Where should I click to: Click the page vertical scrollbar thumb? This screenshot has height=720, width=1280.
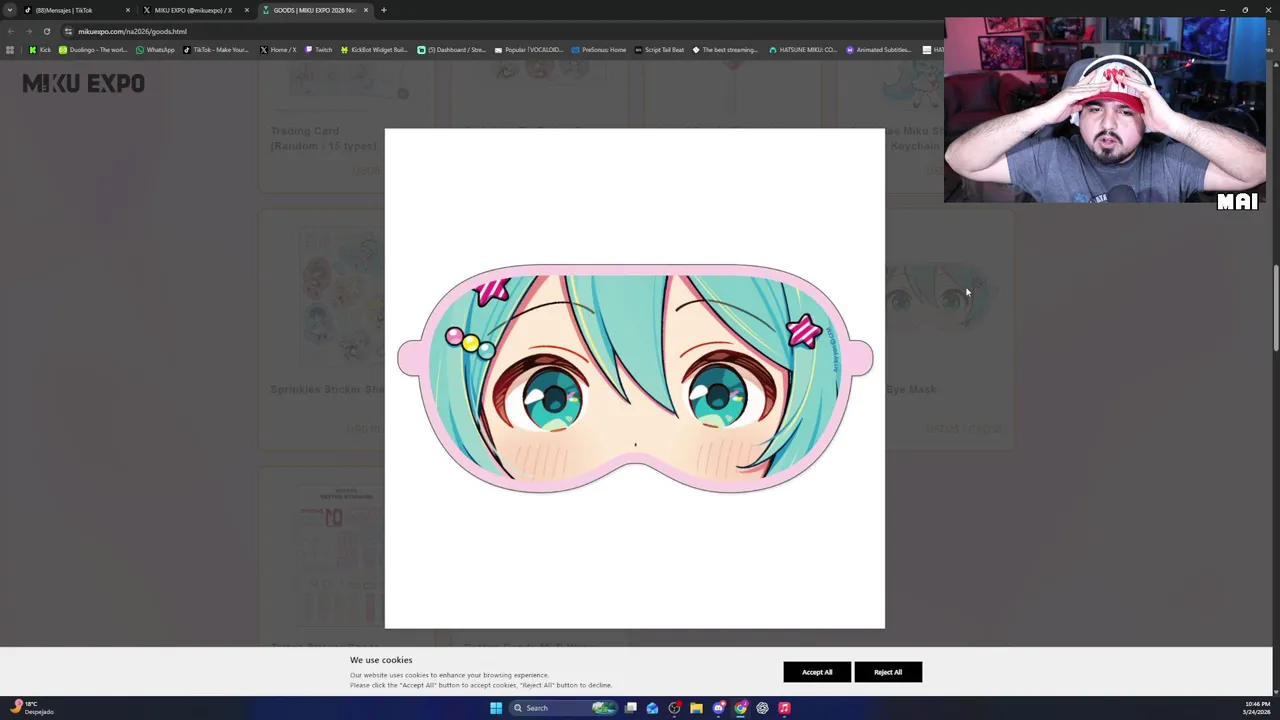coord(1275,308)
